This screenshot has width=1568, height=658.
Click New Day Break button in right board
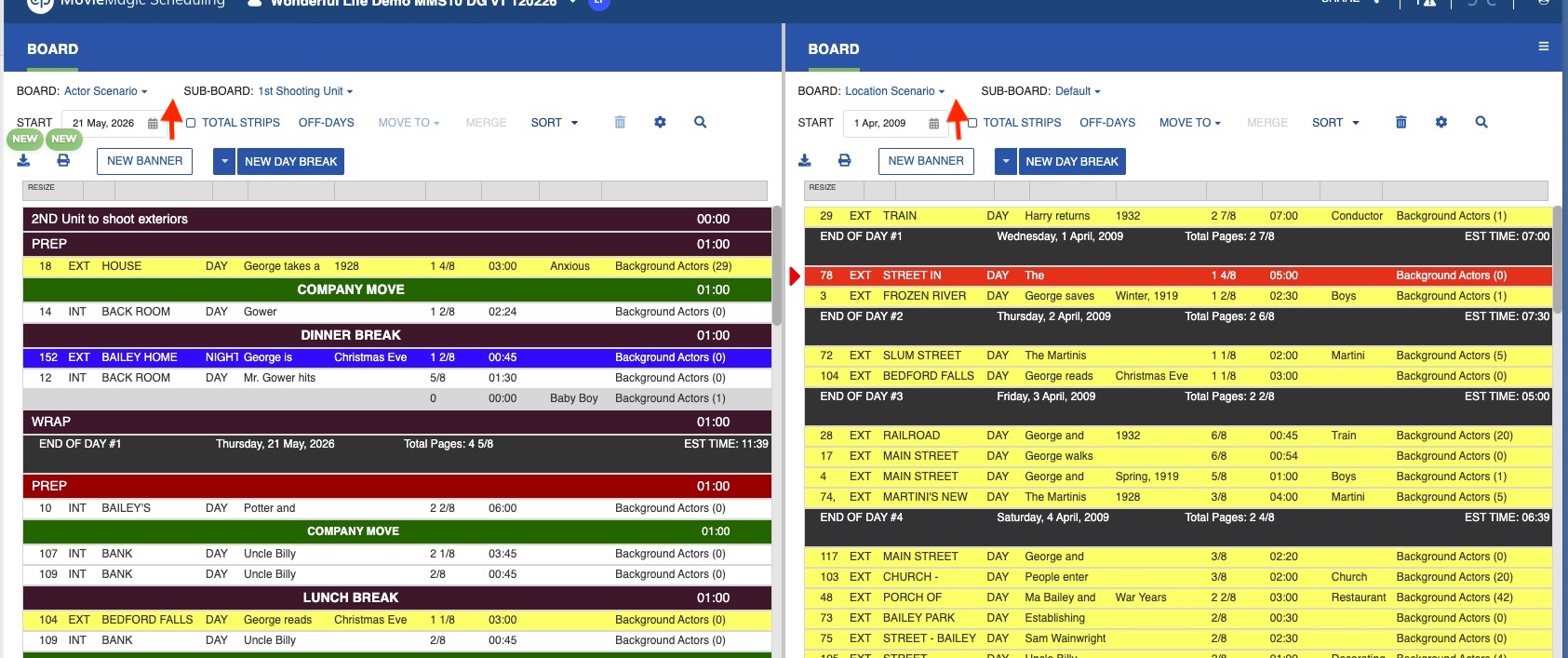point(1071,162)
